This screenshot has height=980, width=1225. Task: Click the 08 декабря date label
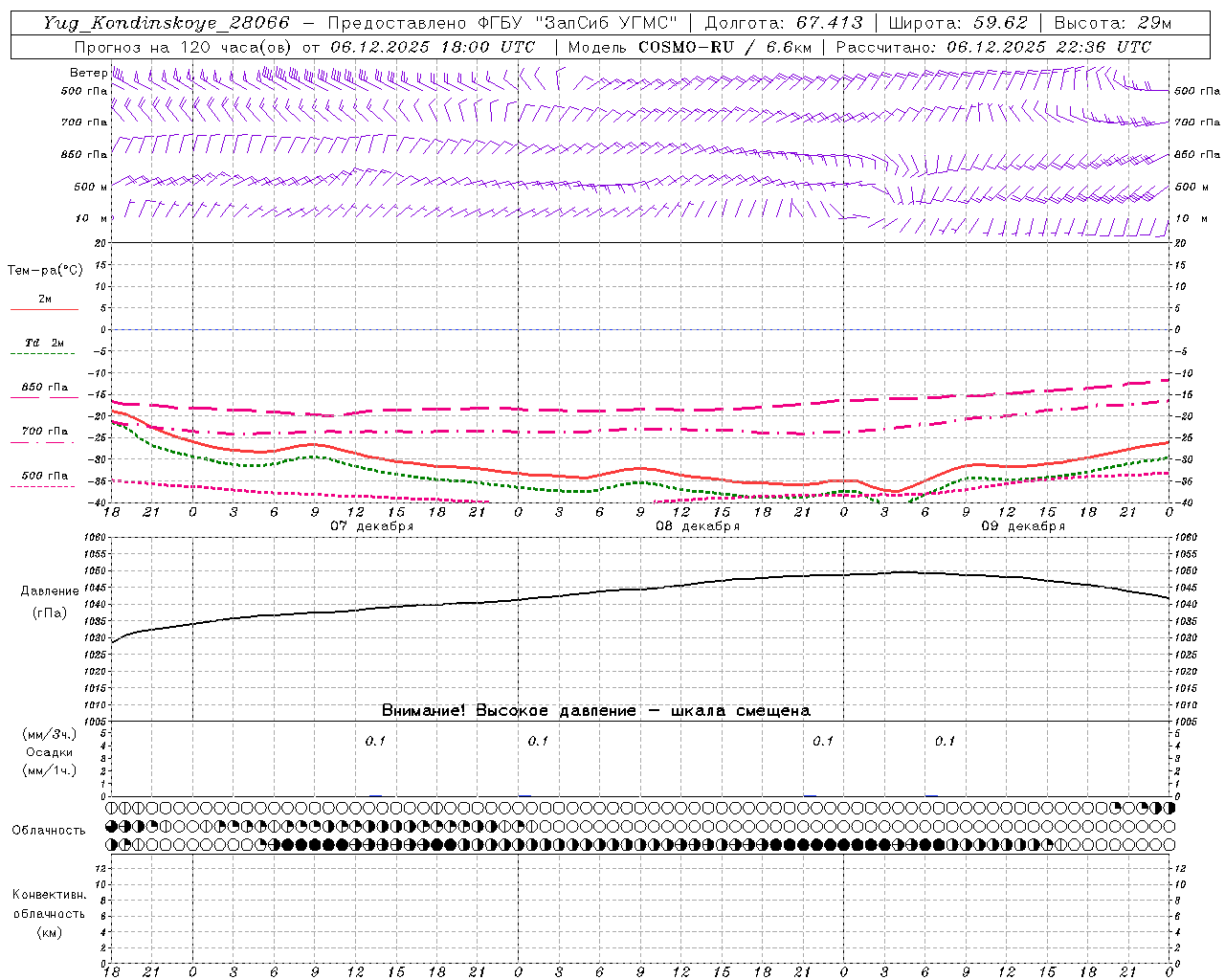pos(697,526)
